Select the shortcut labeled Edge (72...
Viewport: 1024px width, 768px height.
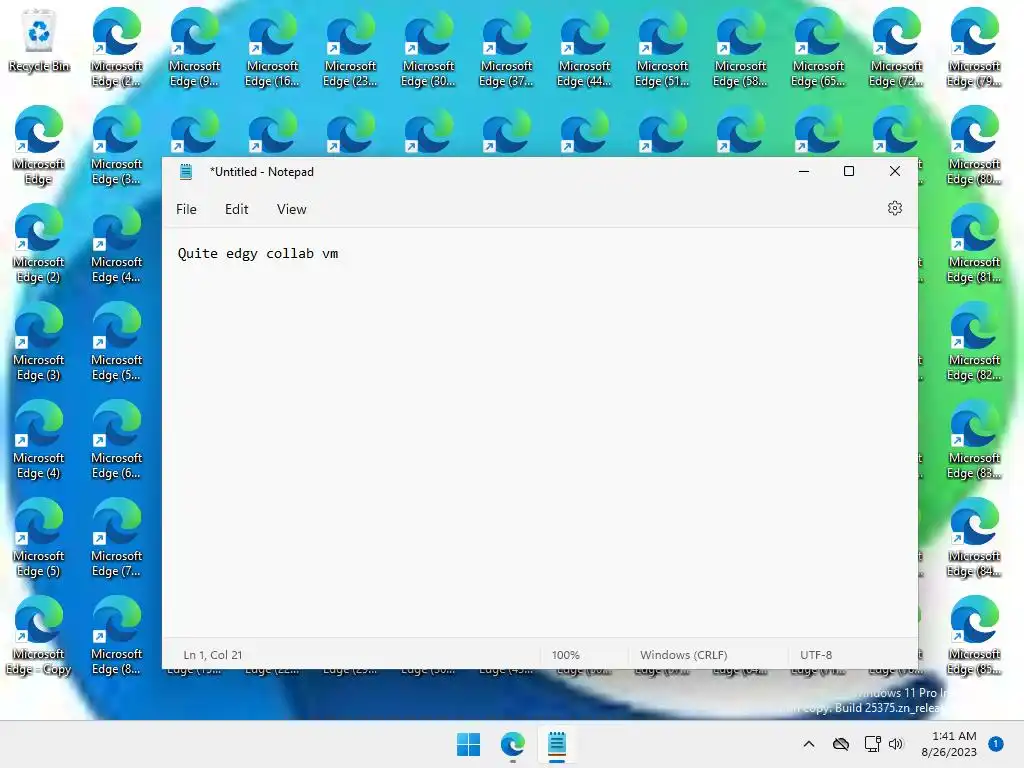(896, 48)
